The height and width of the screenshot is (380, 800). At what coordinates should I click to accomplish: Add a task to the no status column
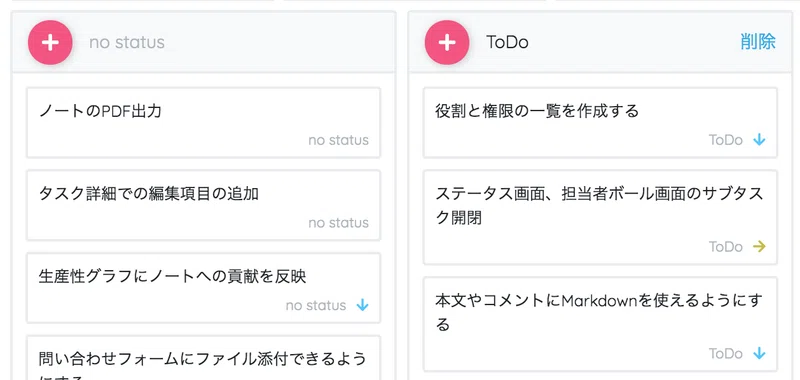pyautogui.click(x=50, y=42)
